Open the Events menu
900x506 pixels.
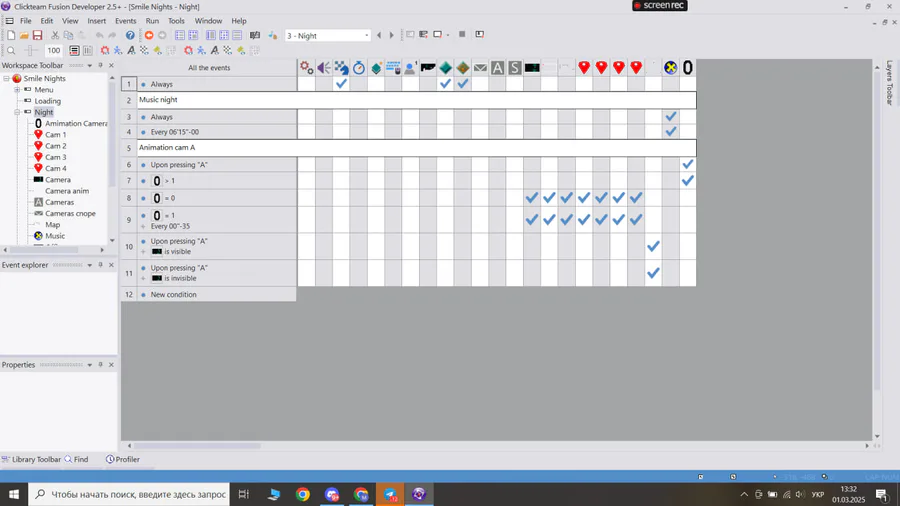point(126,21)
